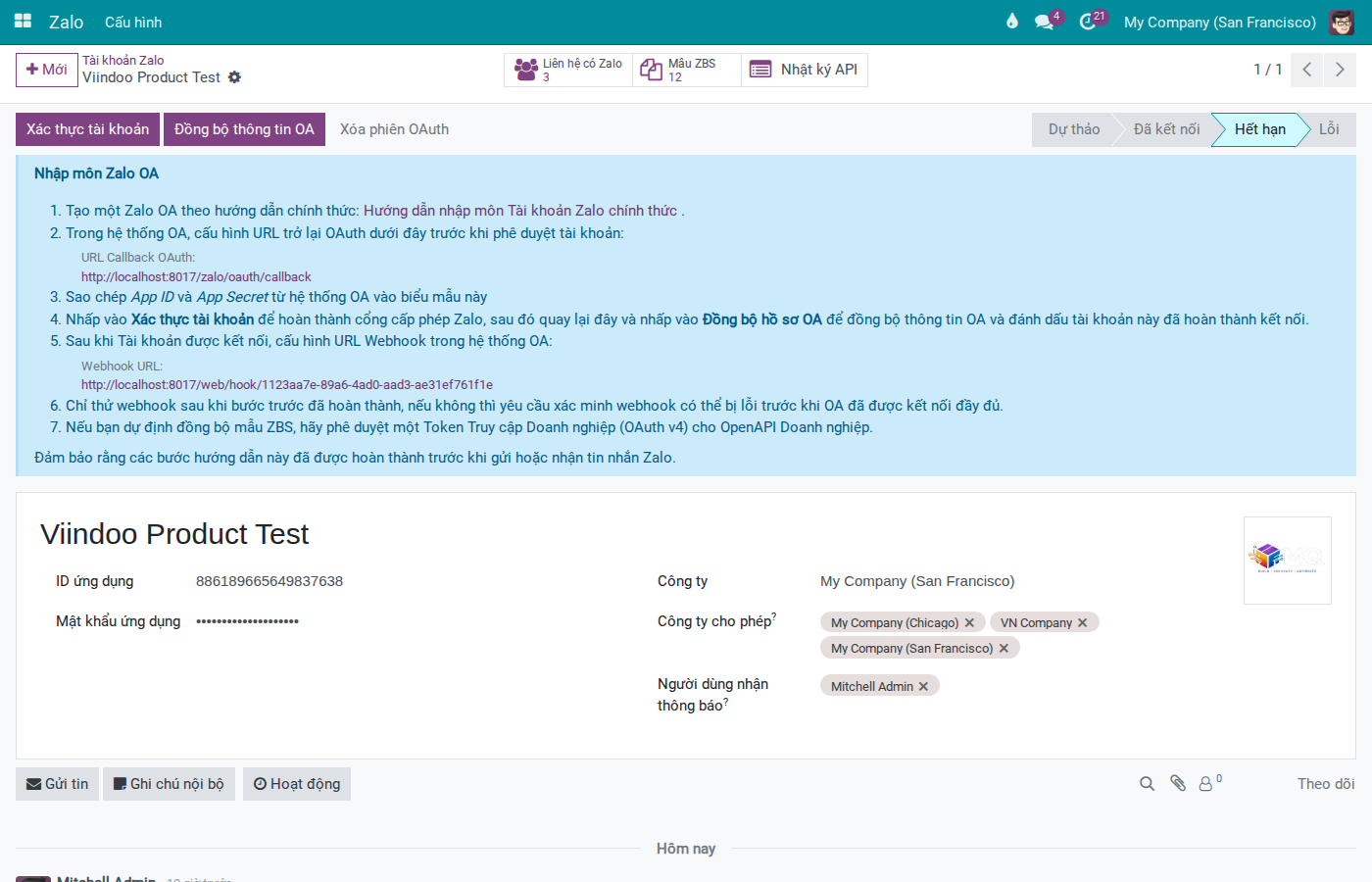Attach files with paperclip icon
This screenshot has height=882, width=1372.
(1178, 784)
